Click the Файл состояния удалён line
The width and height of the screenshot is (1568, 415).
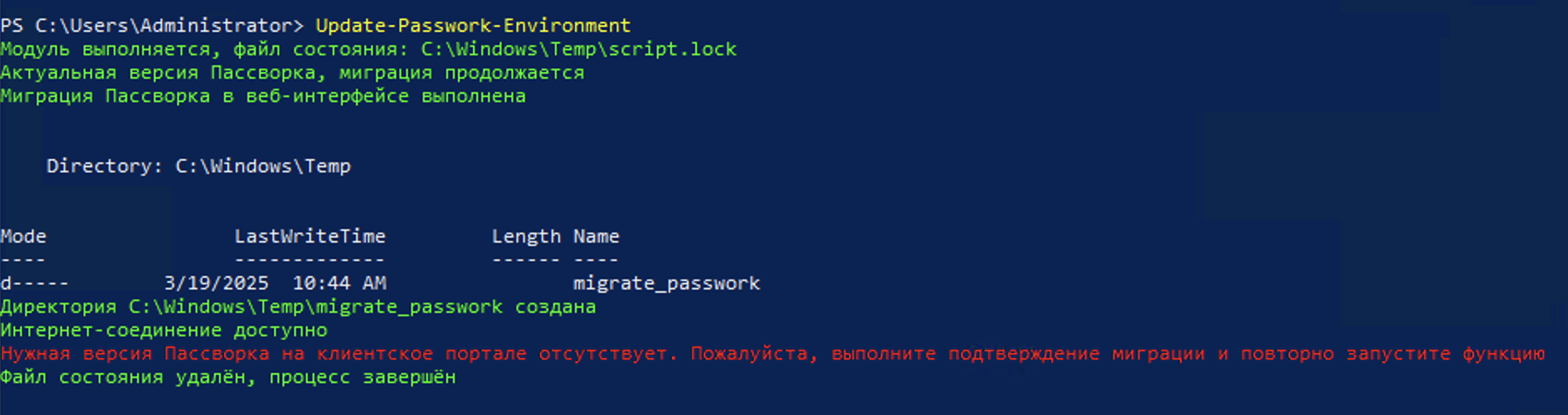(x=227, y=377)
